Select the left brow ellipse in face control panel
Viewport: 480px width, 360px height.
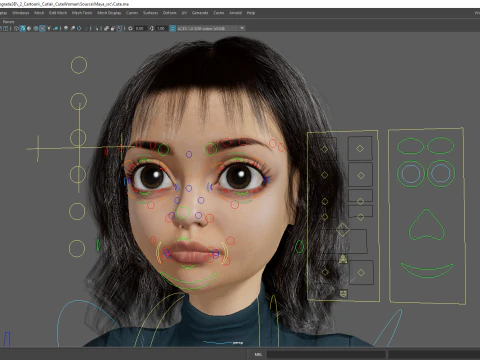click(x=410, y=146)
